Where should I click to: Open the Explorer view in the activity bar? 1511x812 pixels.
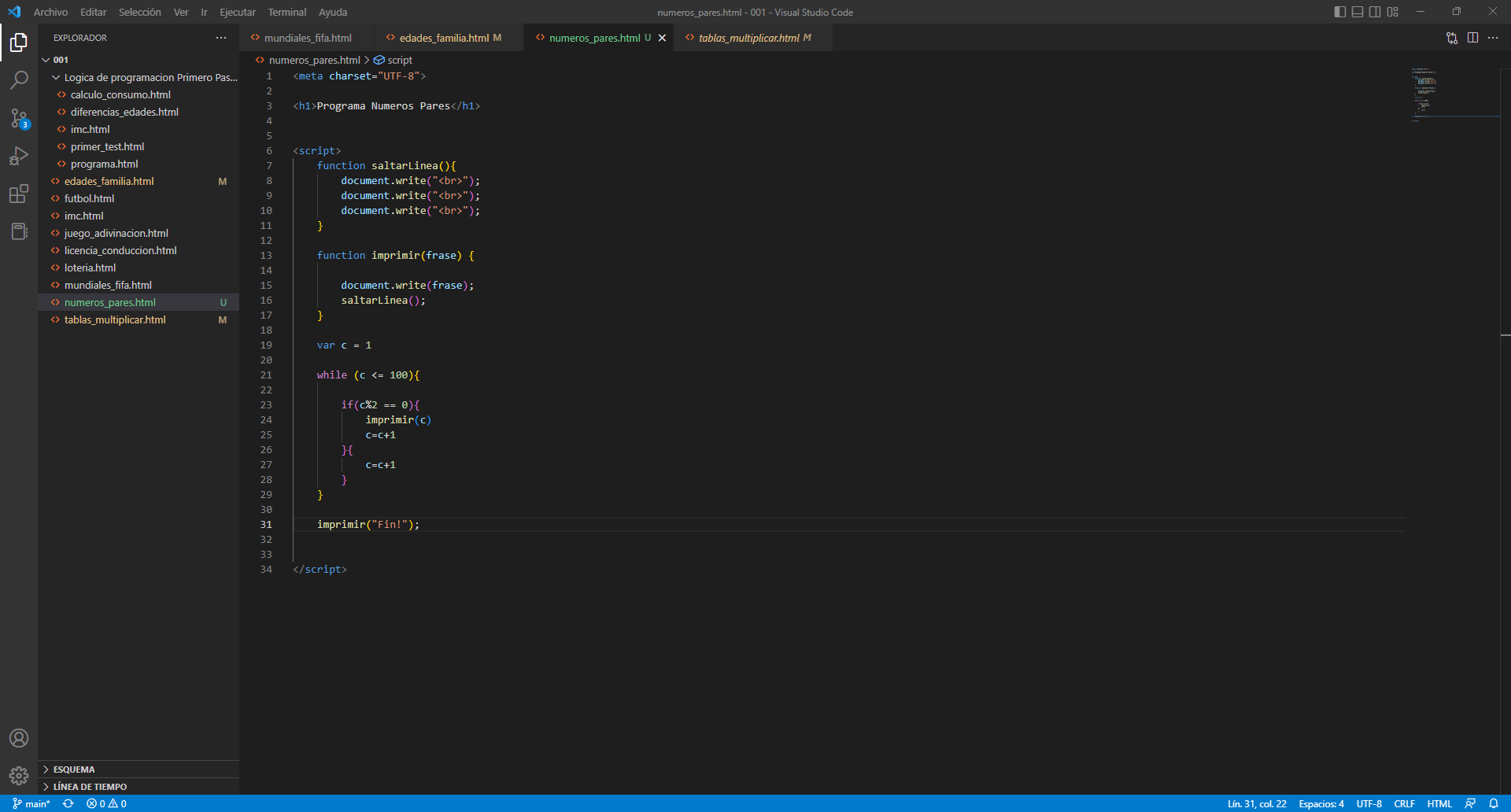tap(19, 42)
